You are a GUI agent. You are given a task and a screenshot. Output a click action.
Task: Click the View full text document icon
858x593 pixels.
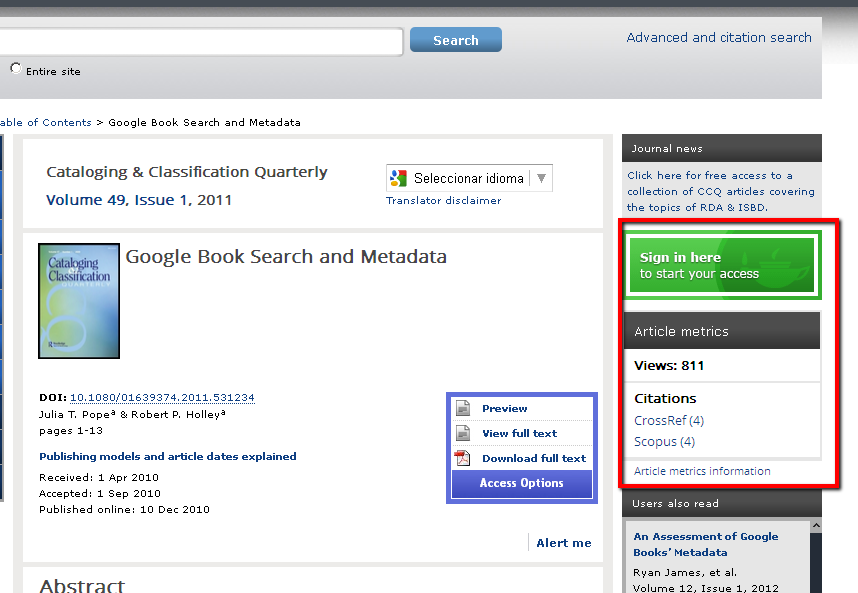tap(463, 433)
